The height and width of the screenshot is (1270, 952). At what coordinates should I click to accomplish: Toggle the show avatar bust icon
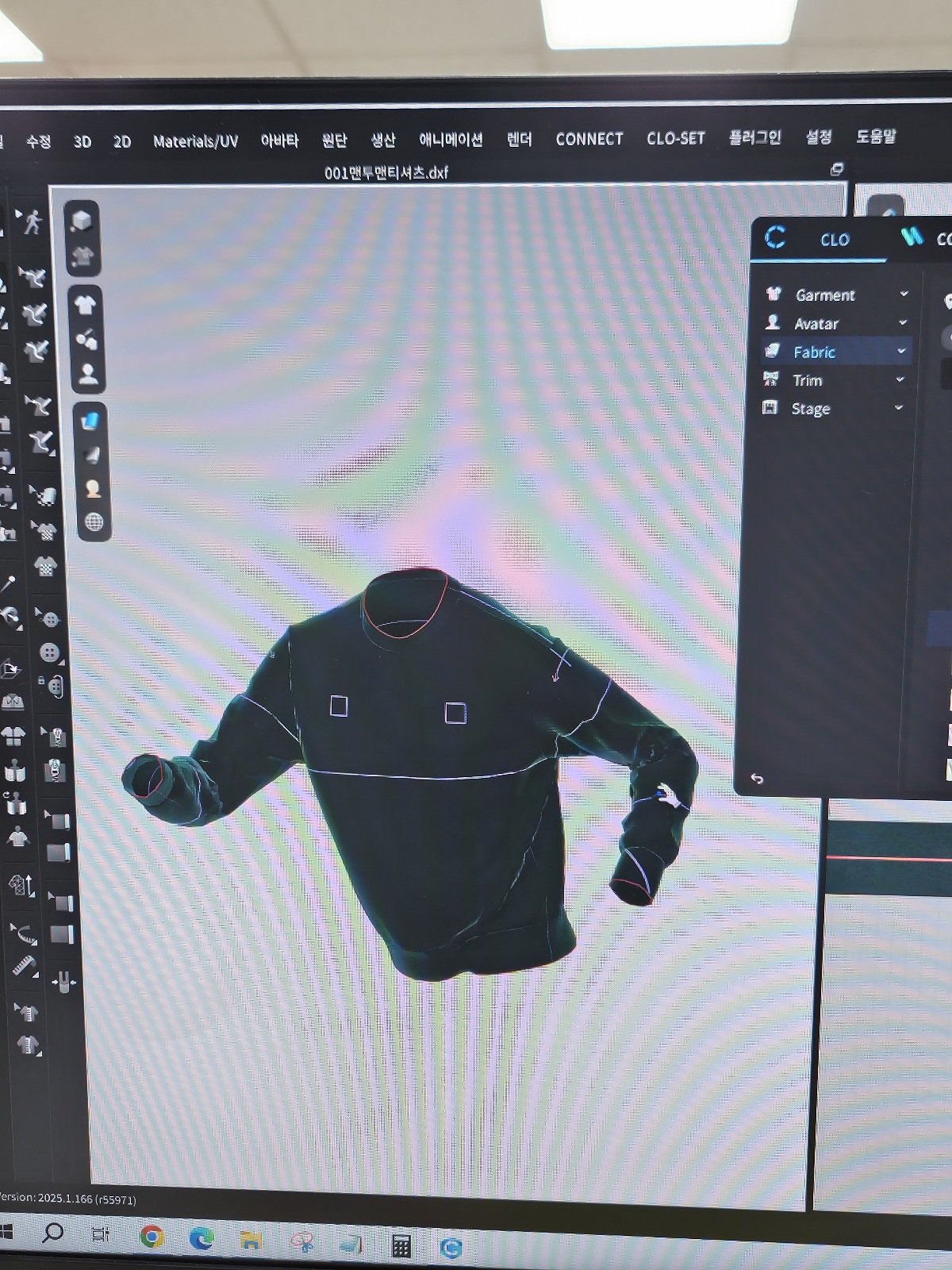pos(88,374)
